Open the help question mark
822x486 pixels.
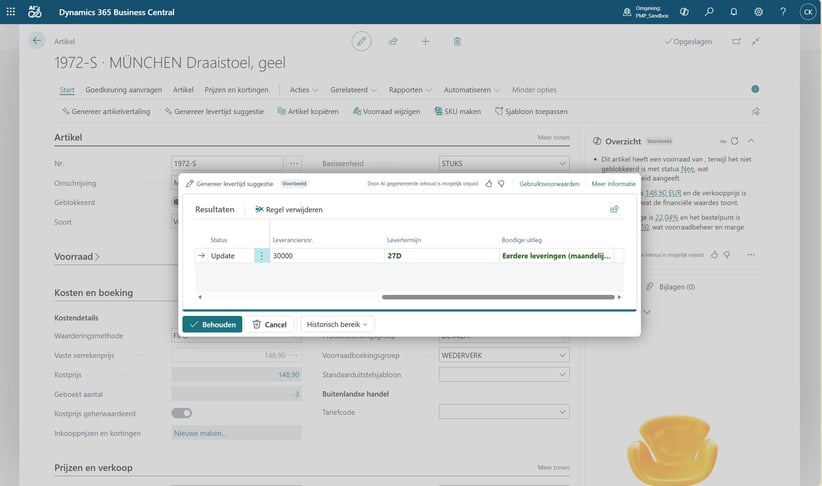[x=783, y=12]
